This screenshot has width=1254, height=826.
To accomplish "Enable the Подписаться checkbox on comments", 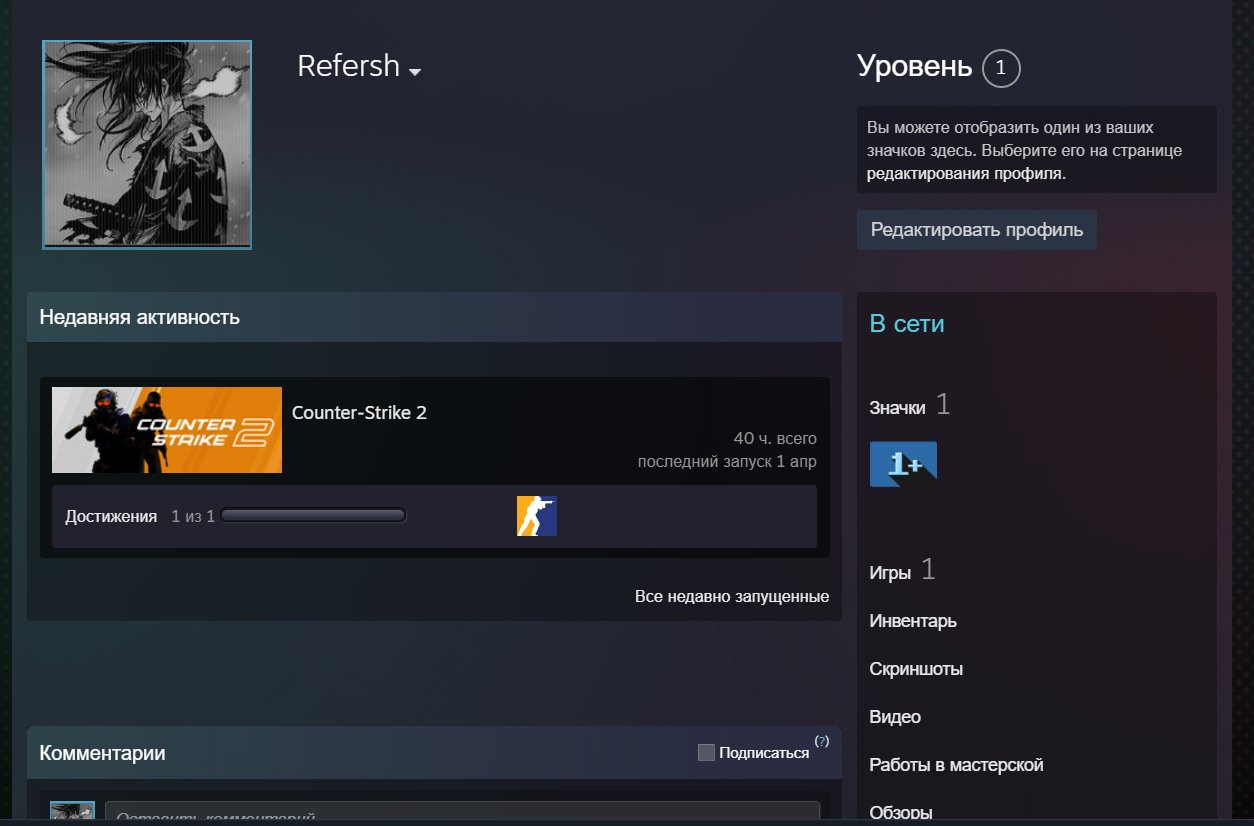I will click(706, 752).
